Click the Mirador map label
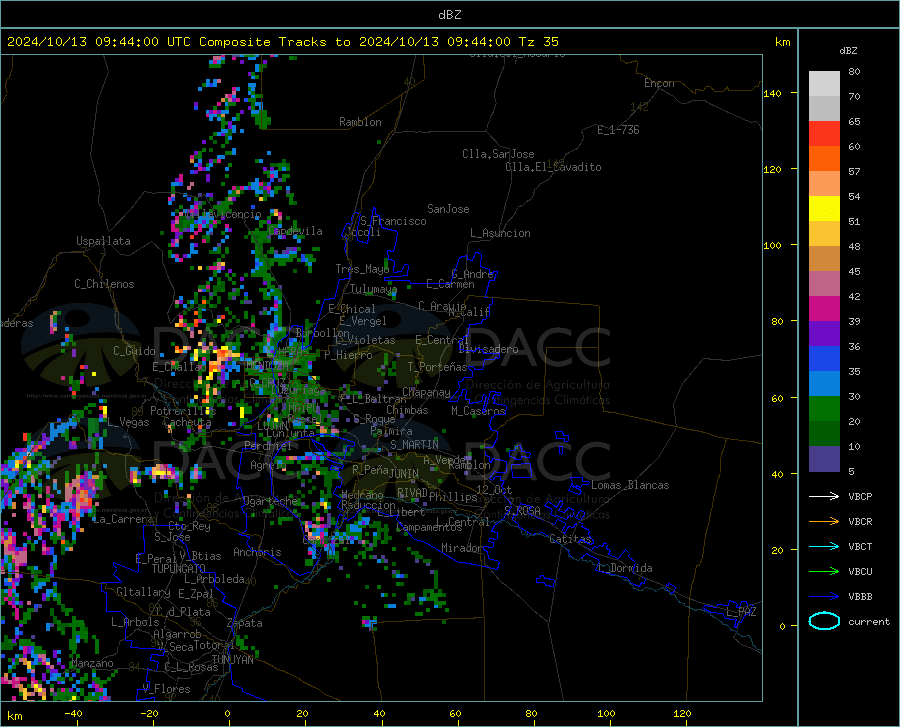Image resolution: width=900 pixels, height=727 pixels. pos(461,548)
